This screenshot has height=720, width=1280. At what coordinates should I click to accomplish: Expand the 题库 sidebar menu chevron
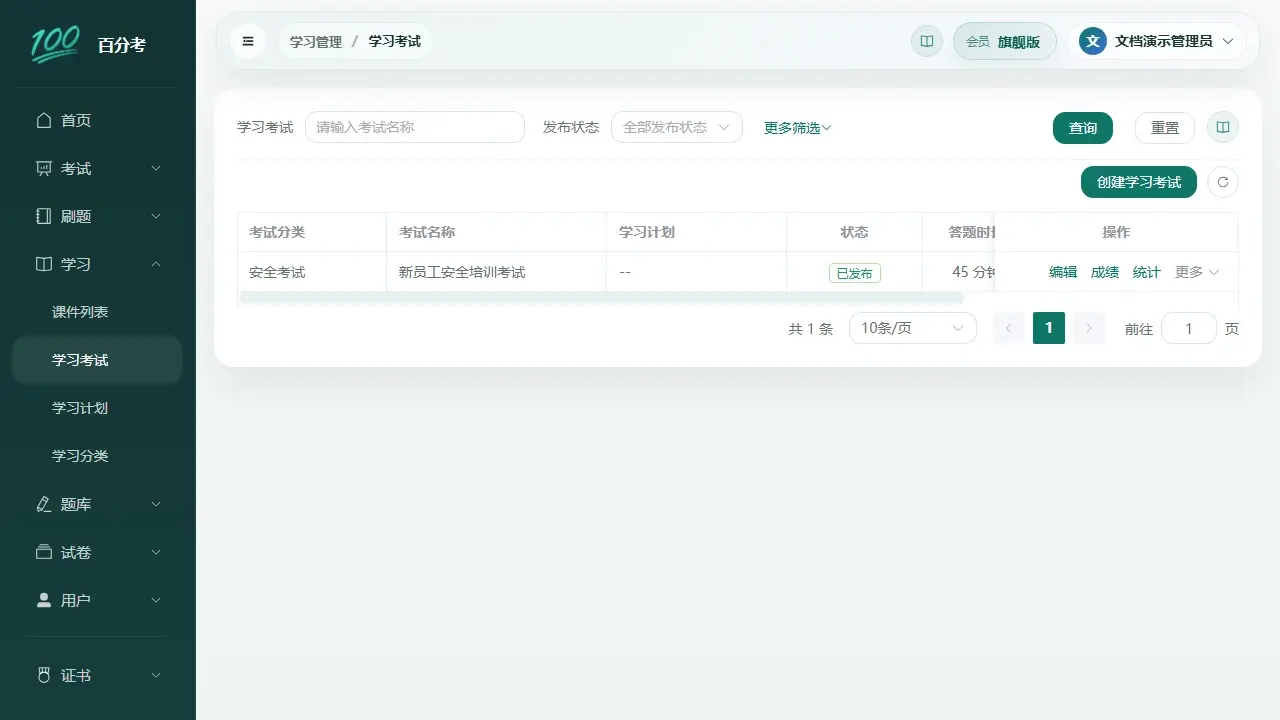tap(156, 504)
